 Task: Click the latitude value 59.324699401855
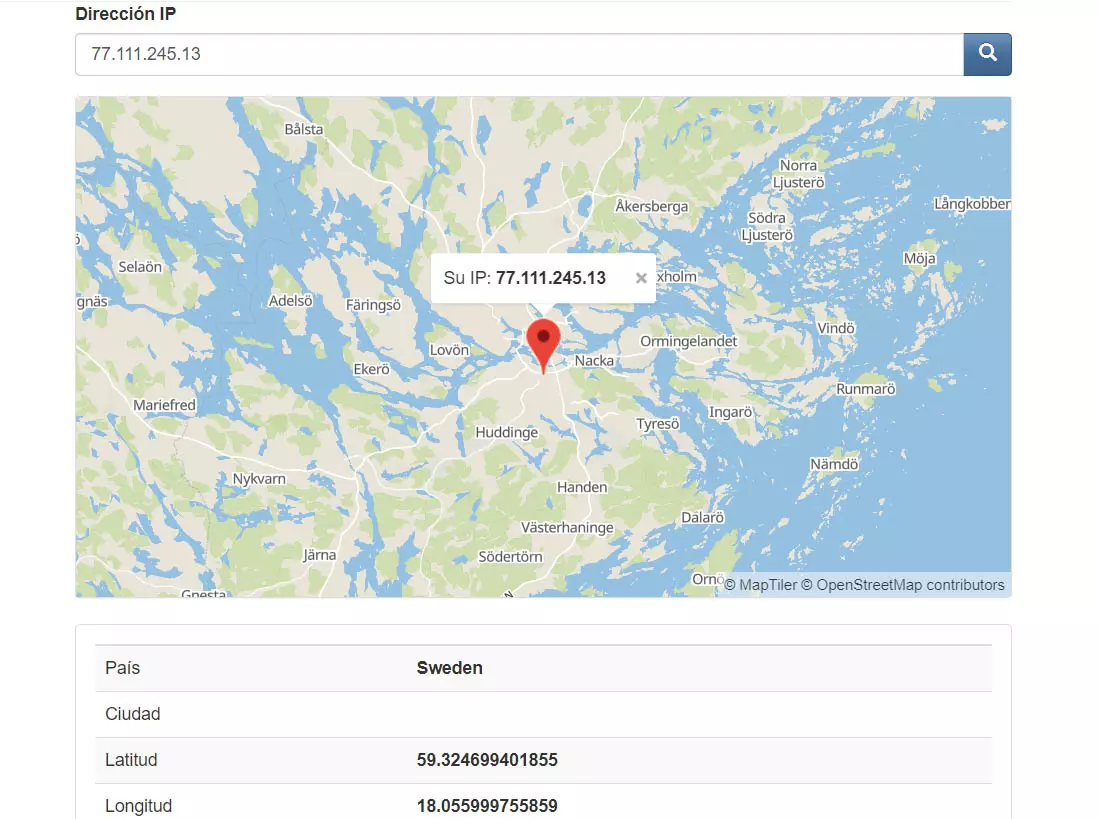tap(487, 760)
